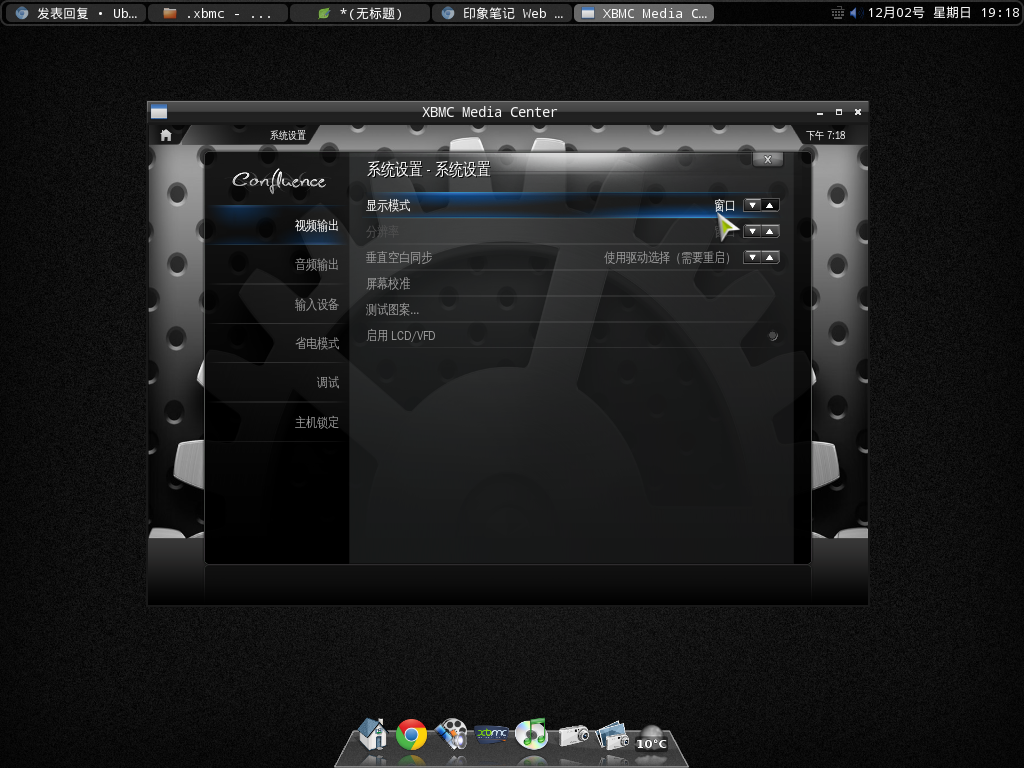1024x768 pixels.
Task: Click the resolution row's up arrow
Action: click(770, 231)
